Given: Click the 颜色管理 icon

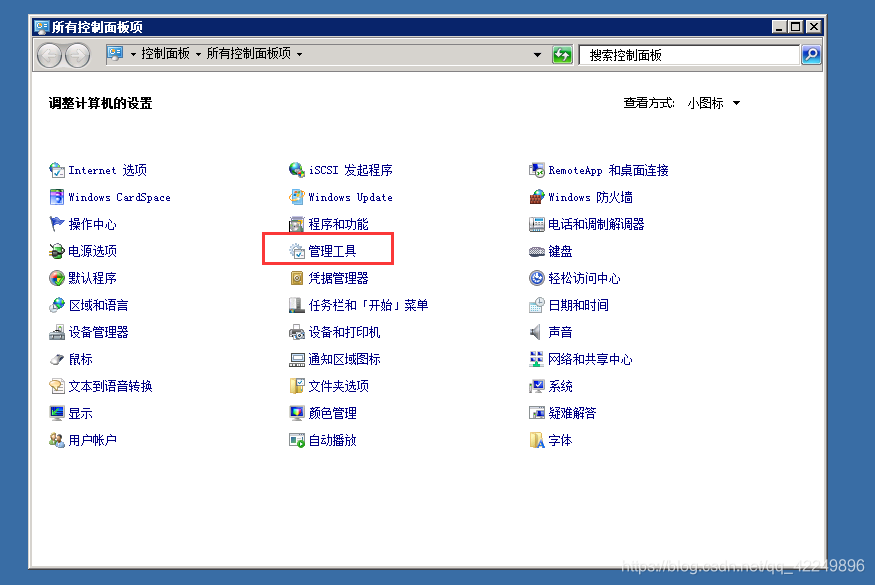Looking at the screenshot, I should [x=297, y=413].
